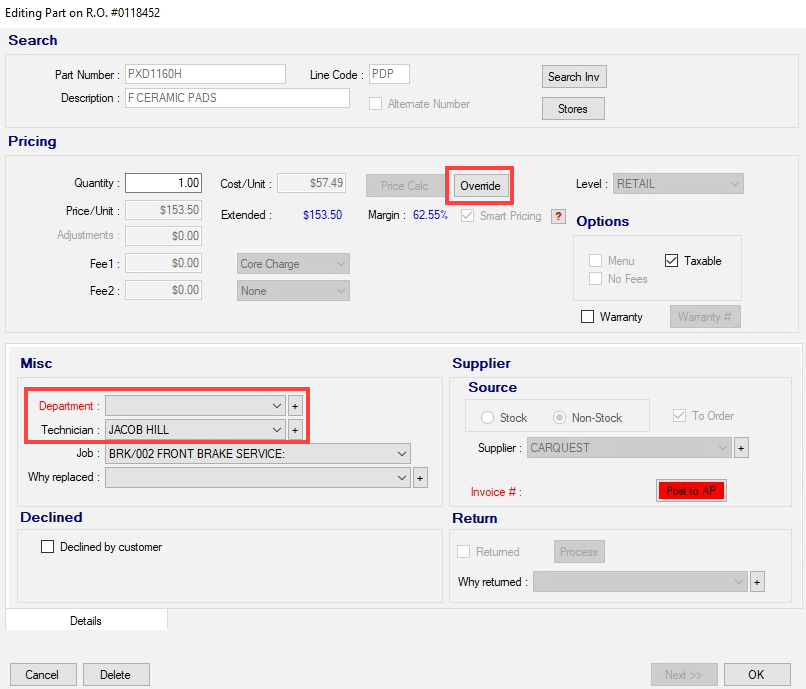Expand the Why returned dropdown
Viewport: 806px width, 689px height.
tap(640, 582)
